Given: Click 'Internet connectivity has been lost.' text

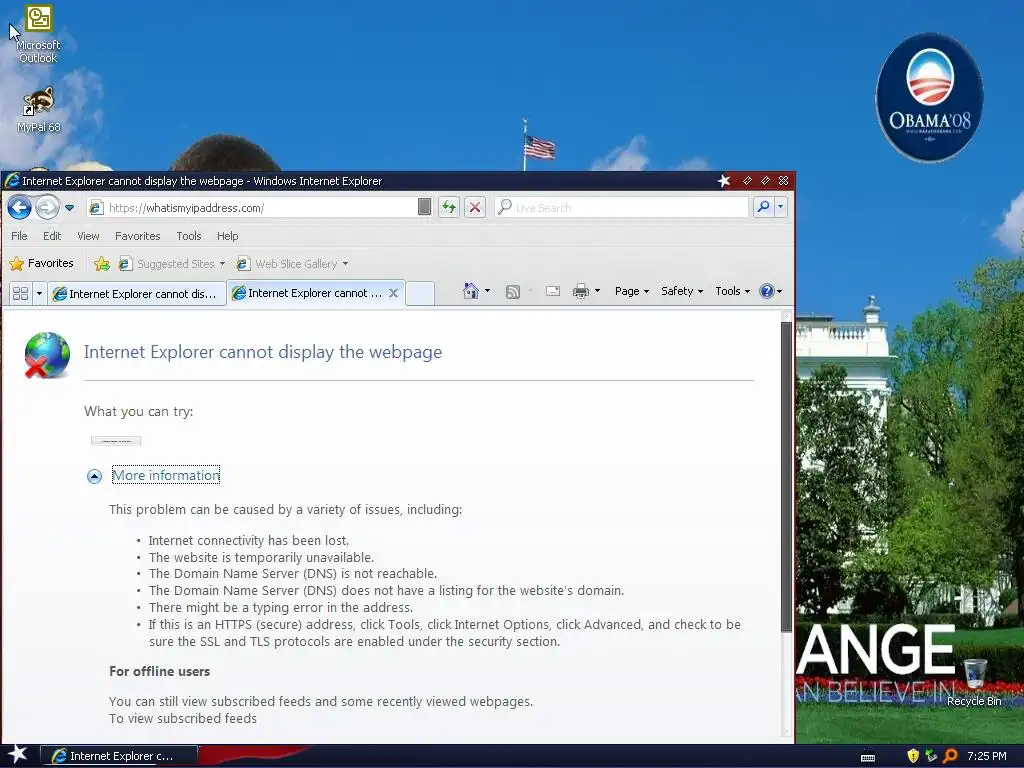Looking at the screenshot, I should 249,541.
